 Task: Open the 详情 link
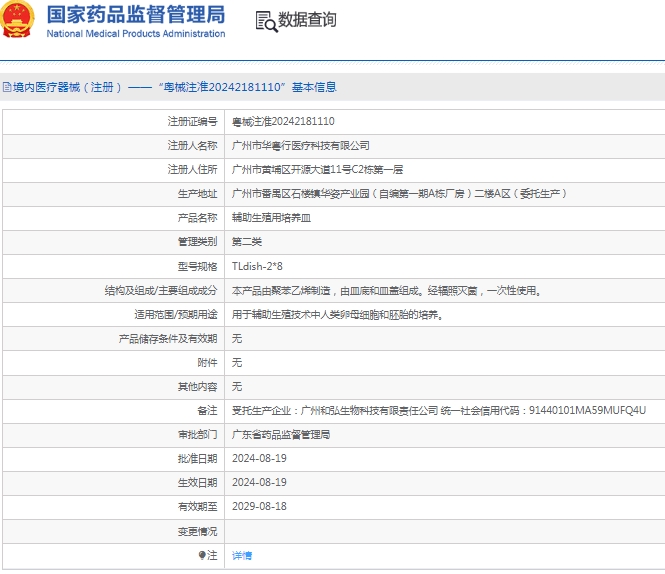(x=242, y=555)
